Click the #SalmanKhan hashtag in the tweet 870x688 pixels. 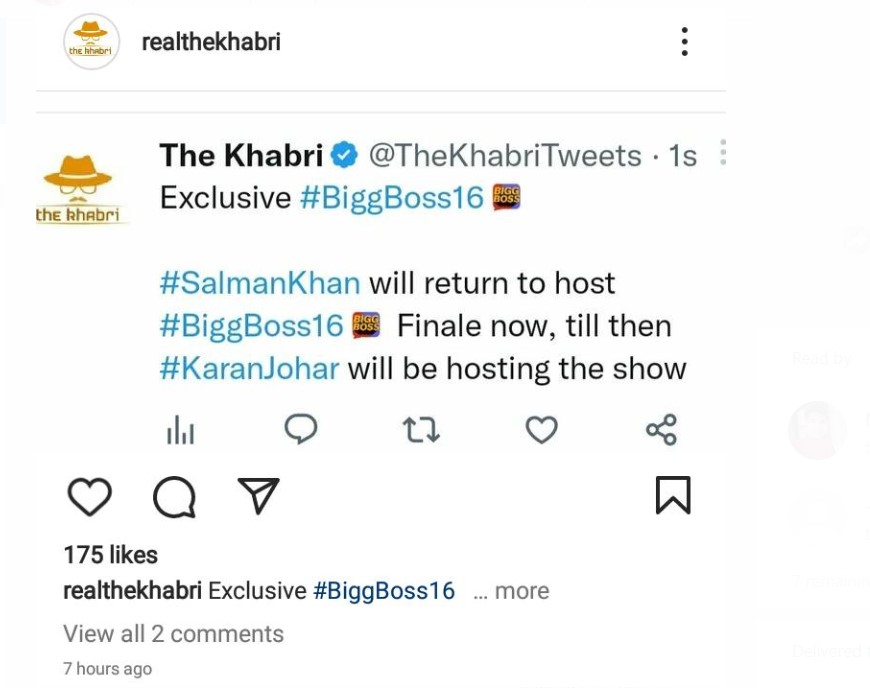259,283
